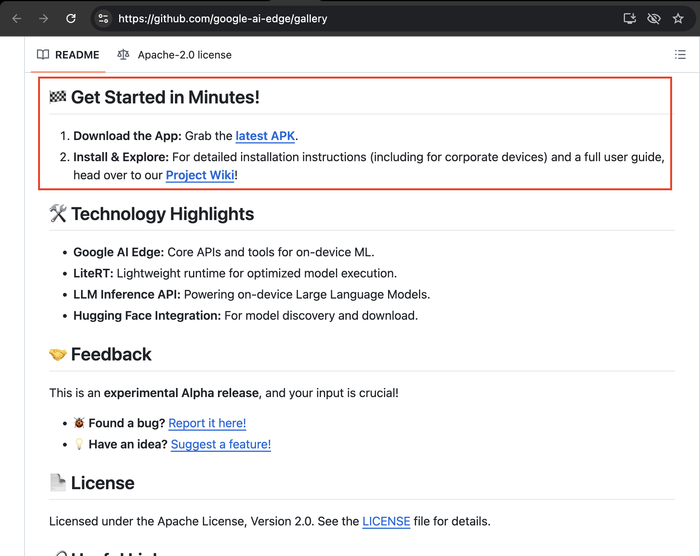Open the README outline menu
The height and width of the screenshot is (556, 700).
[x=680, y=55]
